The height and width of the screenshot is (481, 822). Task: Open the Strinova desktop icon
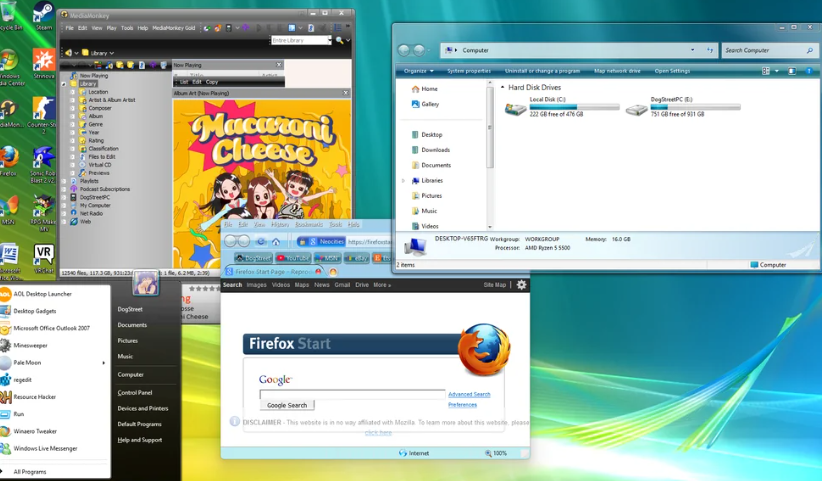(44, 63)
